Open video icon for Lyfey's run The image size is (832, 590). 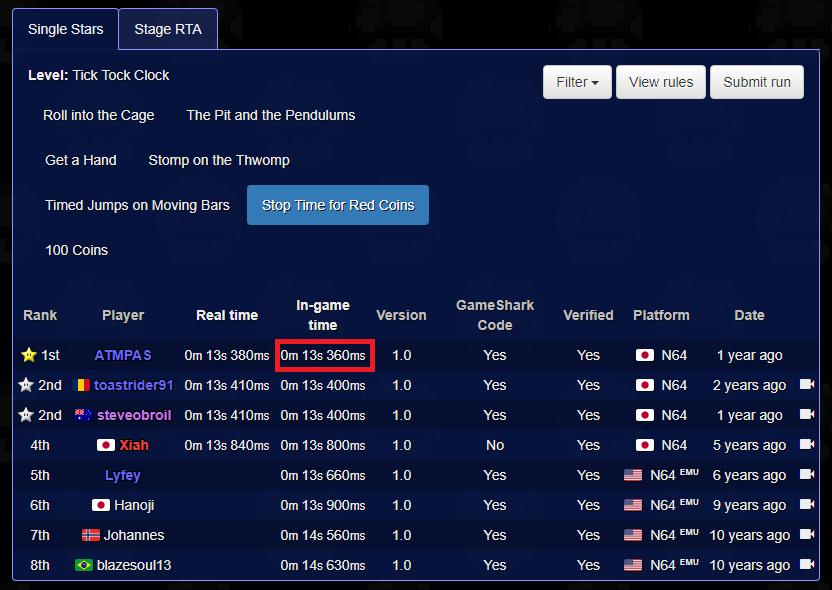(x=807, y=475)
